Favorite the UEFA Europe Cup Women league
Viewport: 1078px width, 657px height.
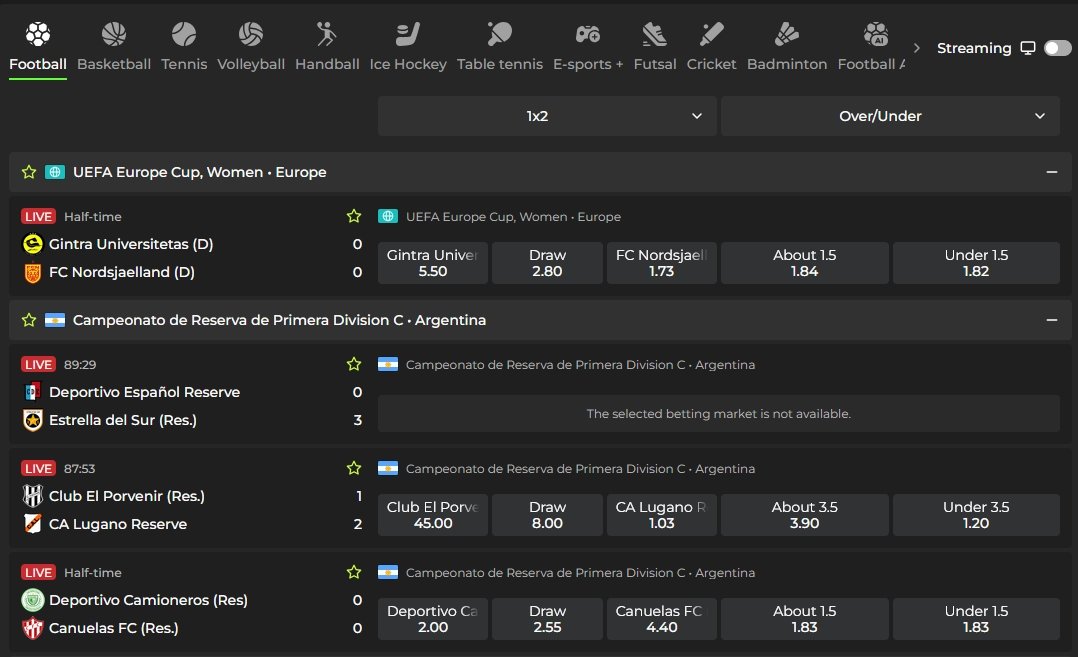coord(29,172)
